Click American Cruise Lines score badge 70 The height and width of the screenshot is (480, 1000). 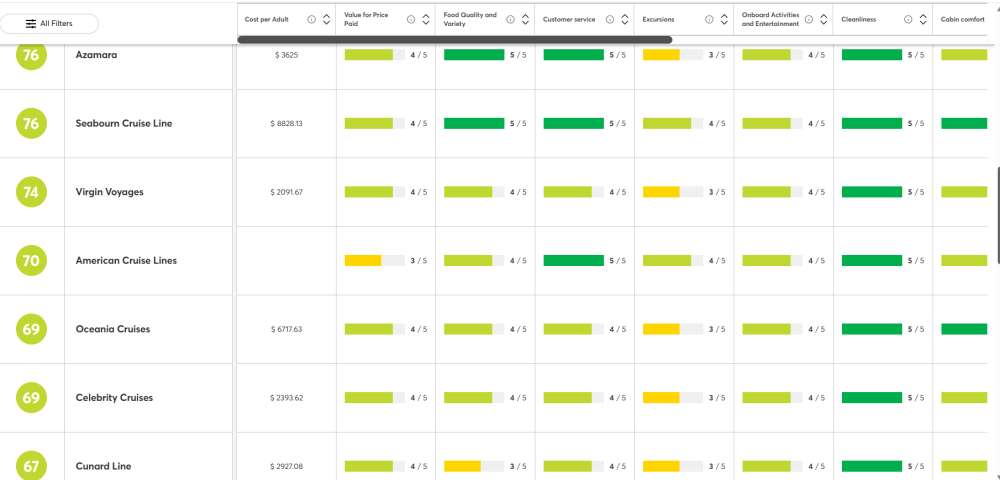(x=31, y=261)
